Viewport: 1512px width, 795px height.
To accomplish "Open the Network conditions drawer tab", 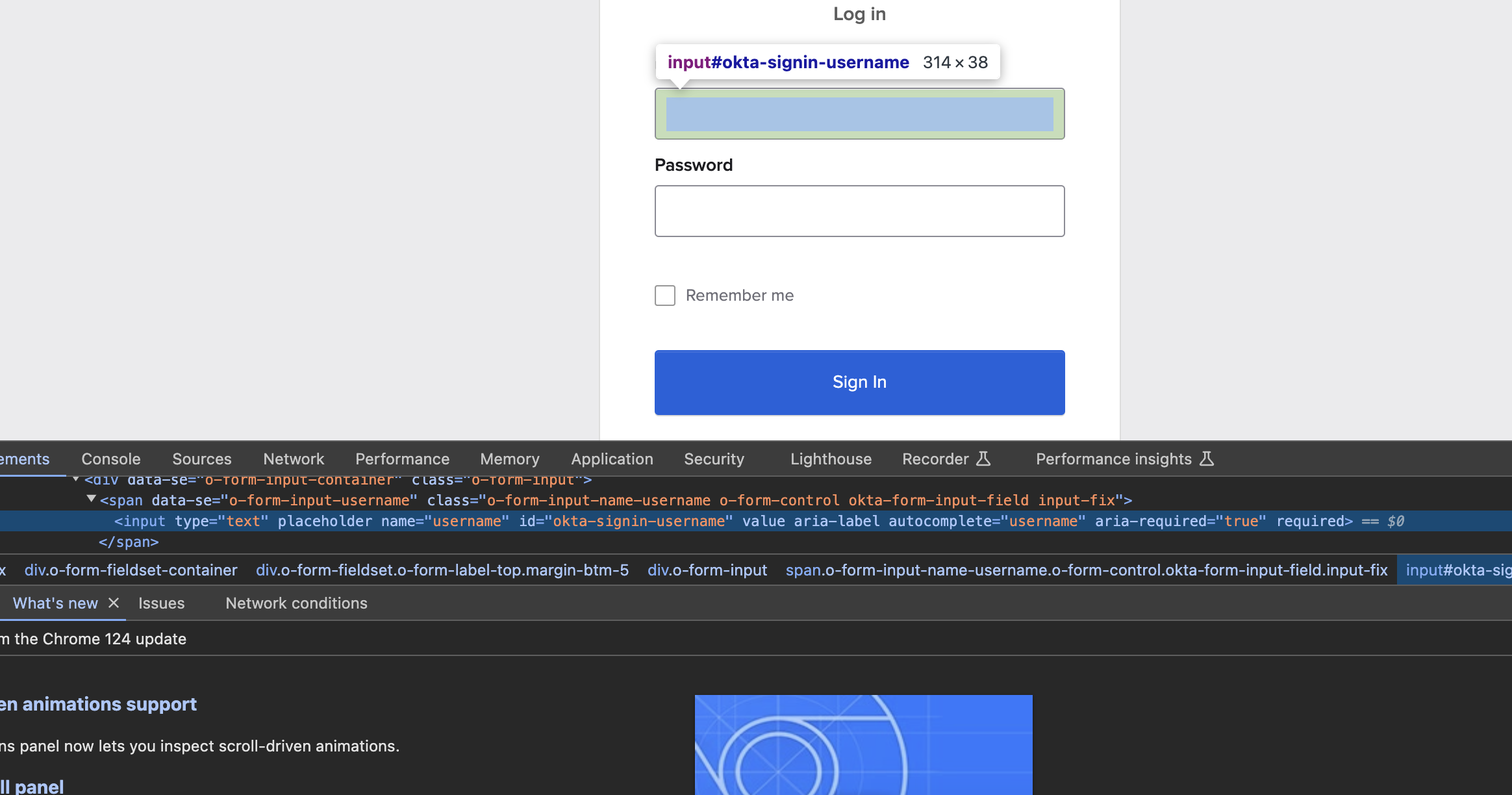I will coord(296,603).
